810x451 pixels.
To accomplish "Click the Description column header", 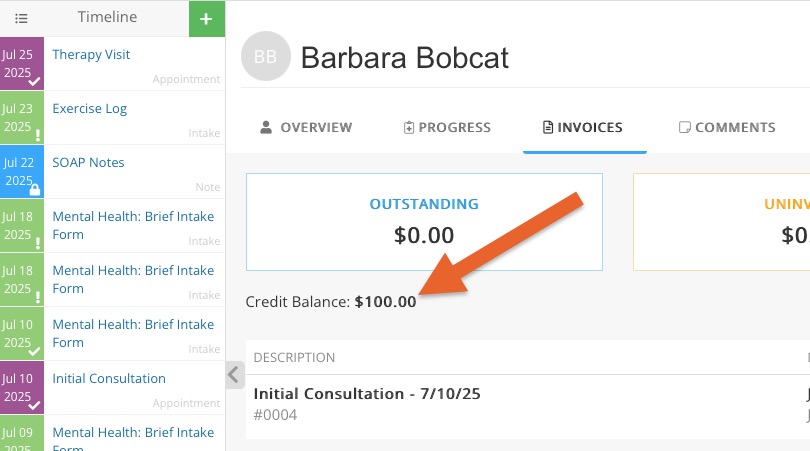I will pyautogui.click(x=294, y=357).
